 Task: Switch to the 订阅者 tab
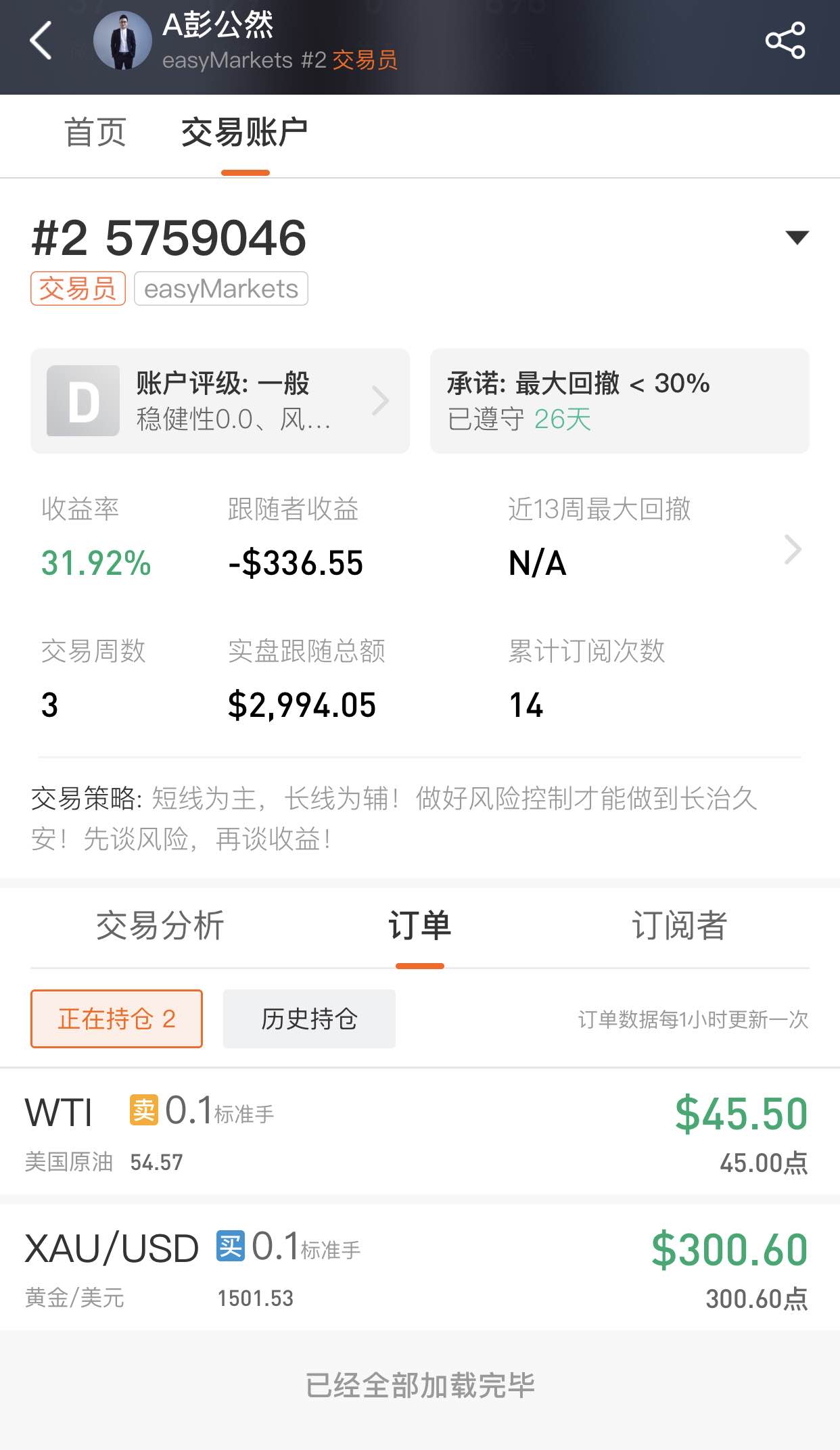tap(679, 925)
